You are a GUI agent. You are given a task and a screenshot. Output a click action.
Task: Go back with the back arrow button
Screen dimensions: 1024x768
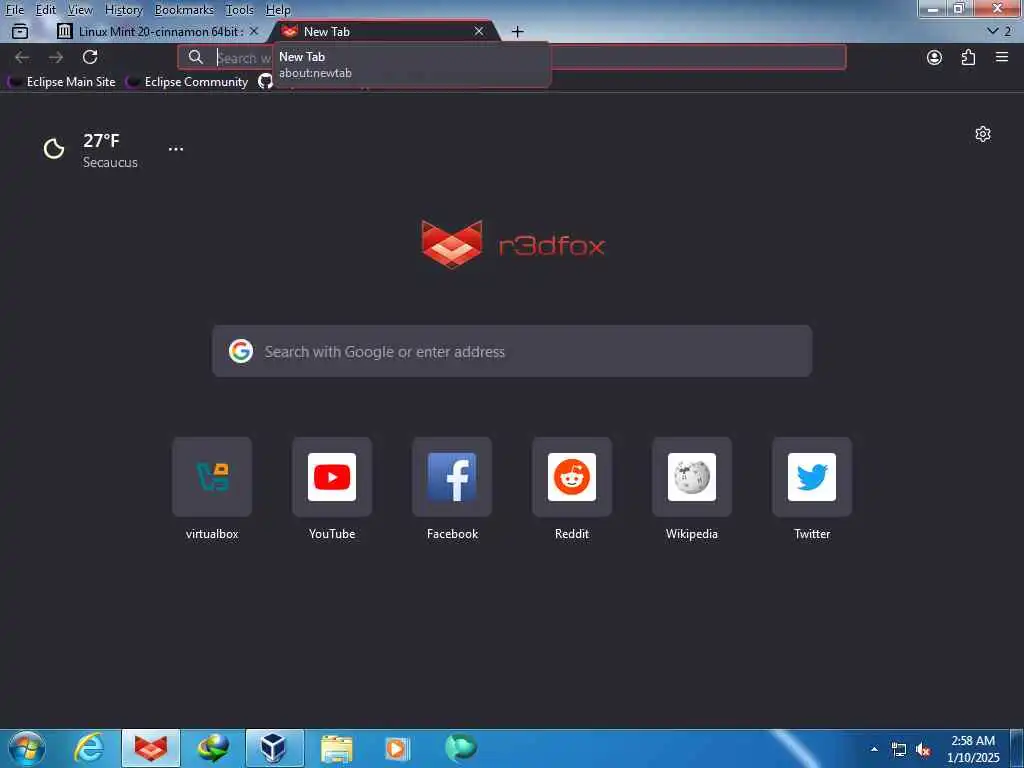pyautogui.click(x=22, y=57)
